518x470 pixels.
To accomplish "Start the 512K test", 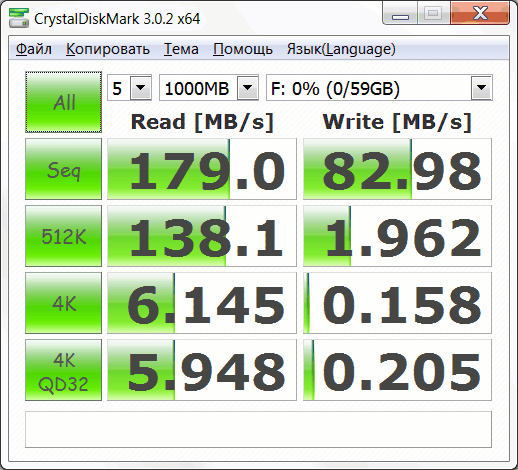I will [x=63, y=236].
